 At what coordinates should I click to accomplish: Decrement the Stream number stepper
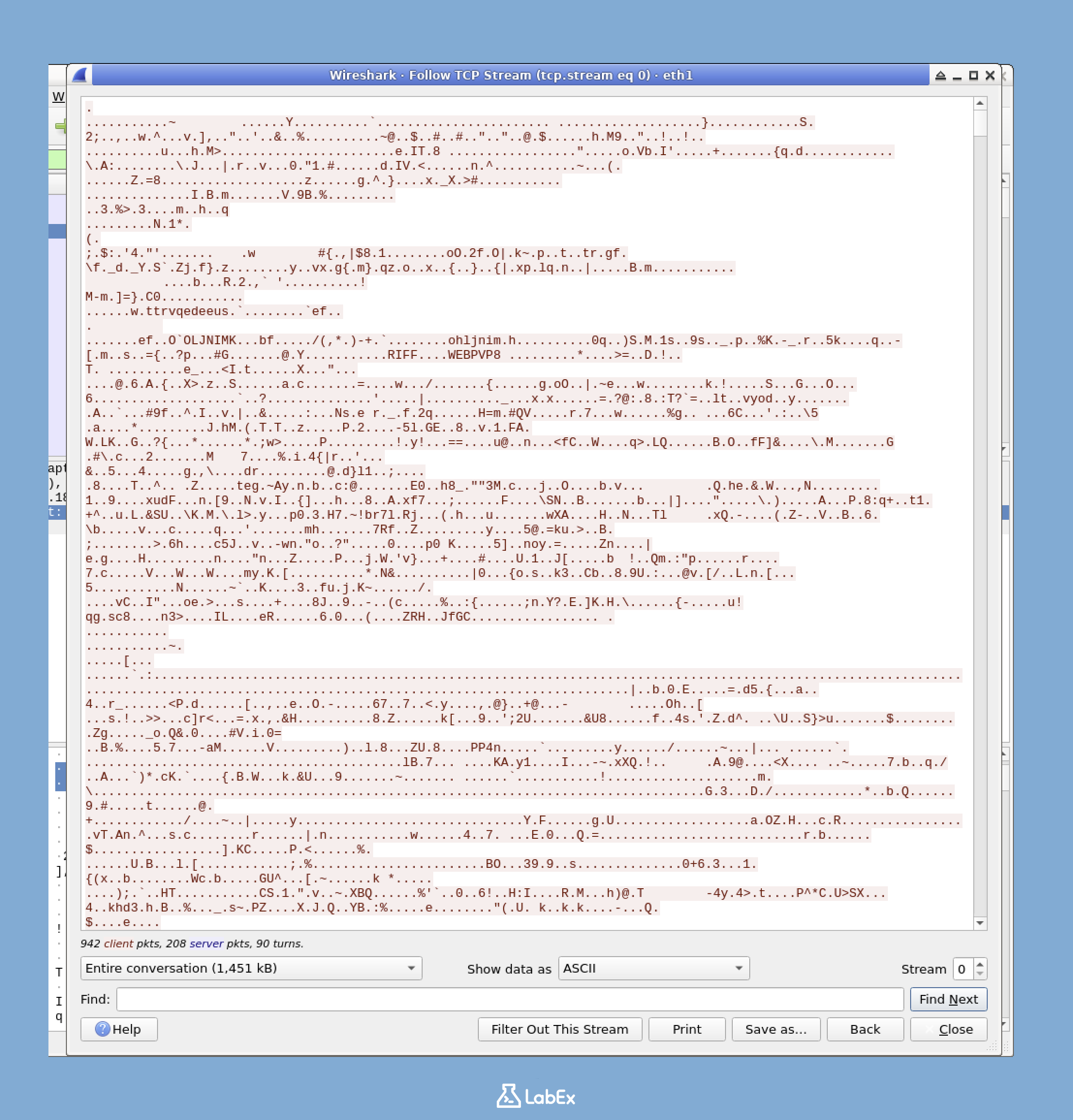click(x=980, y=973)
